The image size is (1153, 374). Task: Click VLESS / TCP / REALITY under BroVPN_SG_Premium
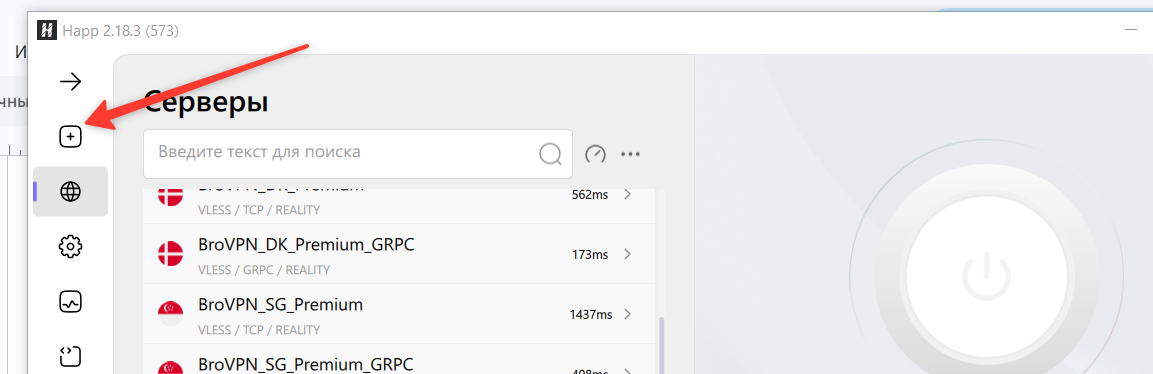[x=259, y=330]
